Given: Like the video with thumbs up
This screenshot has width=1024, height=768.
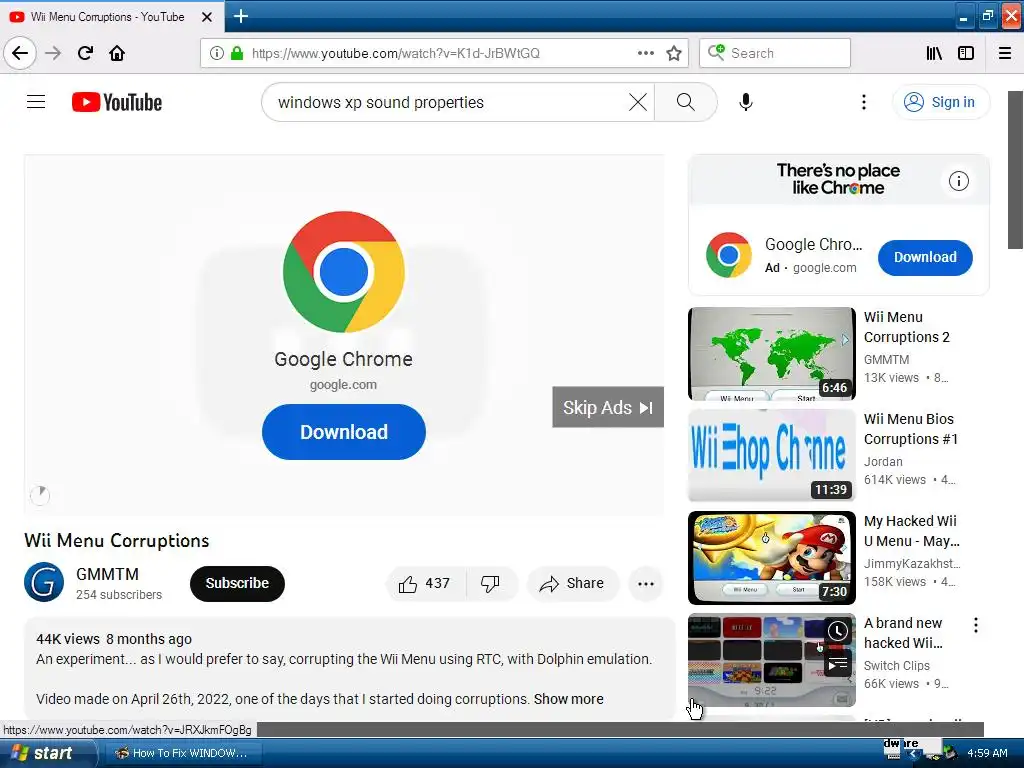Looking at the screenshot, I should click(x=424, y=583).
